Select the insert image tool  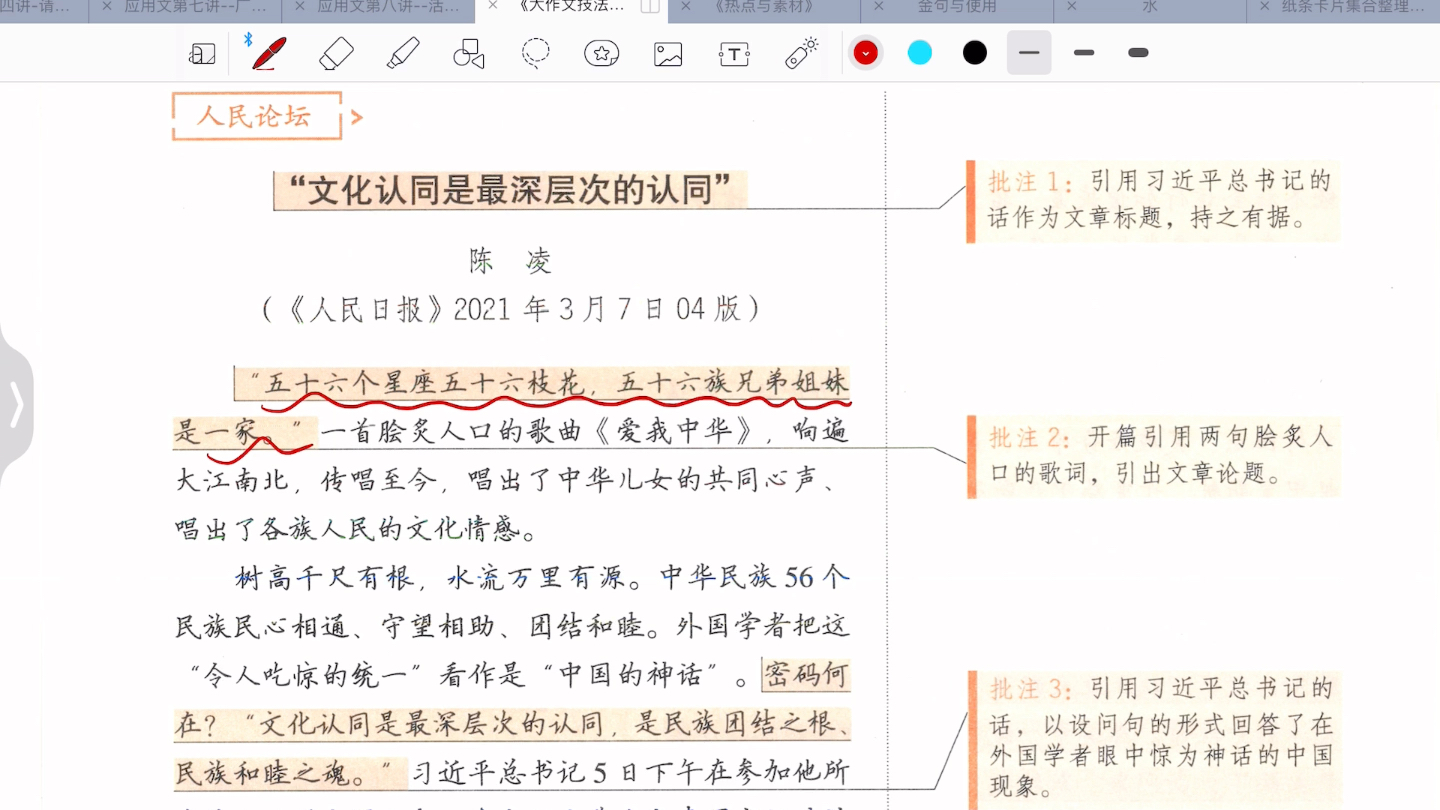[x=668, y=54]
